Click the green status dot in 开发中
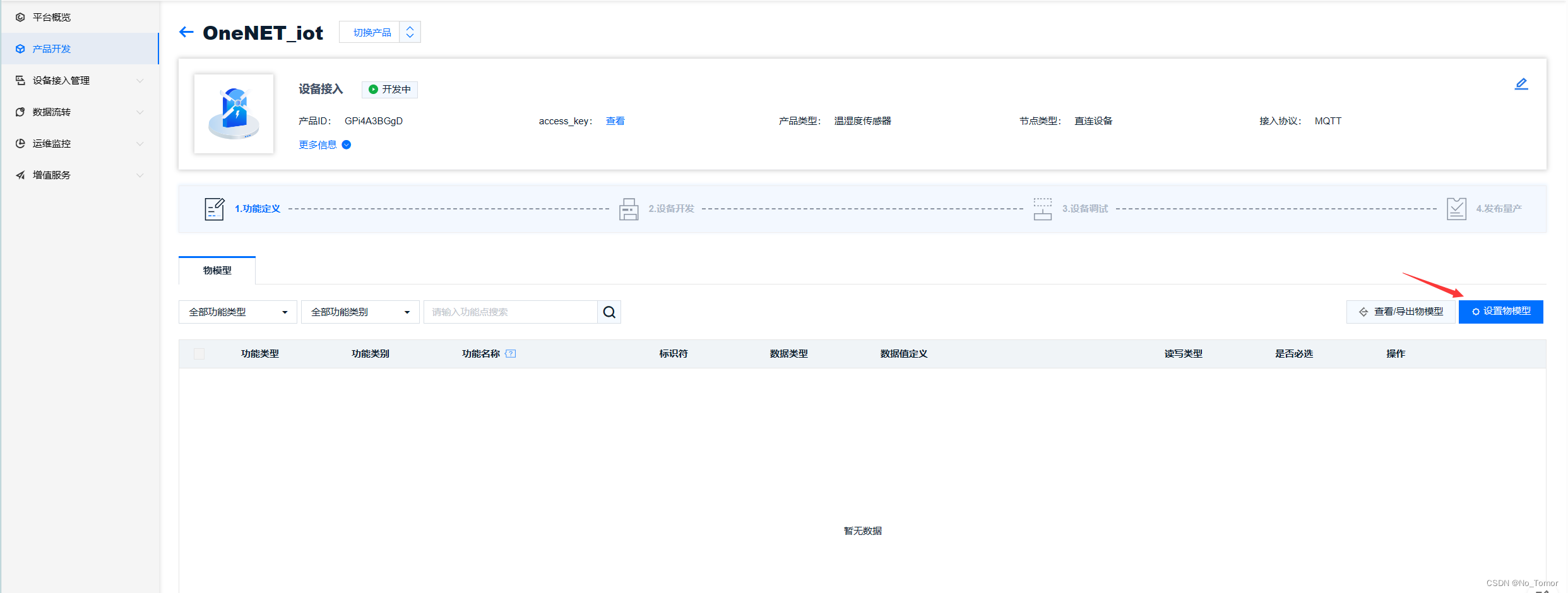This screenshot has height=593, width=1568. [373, 90]
